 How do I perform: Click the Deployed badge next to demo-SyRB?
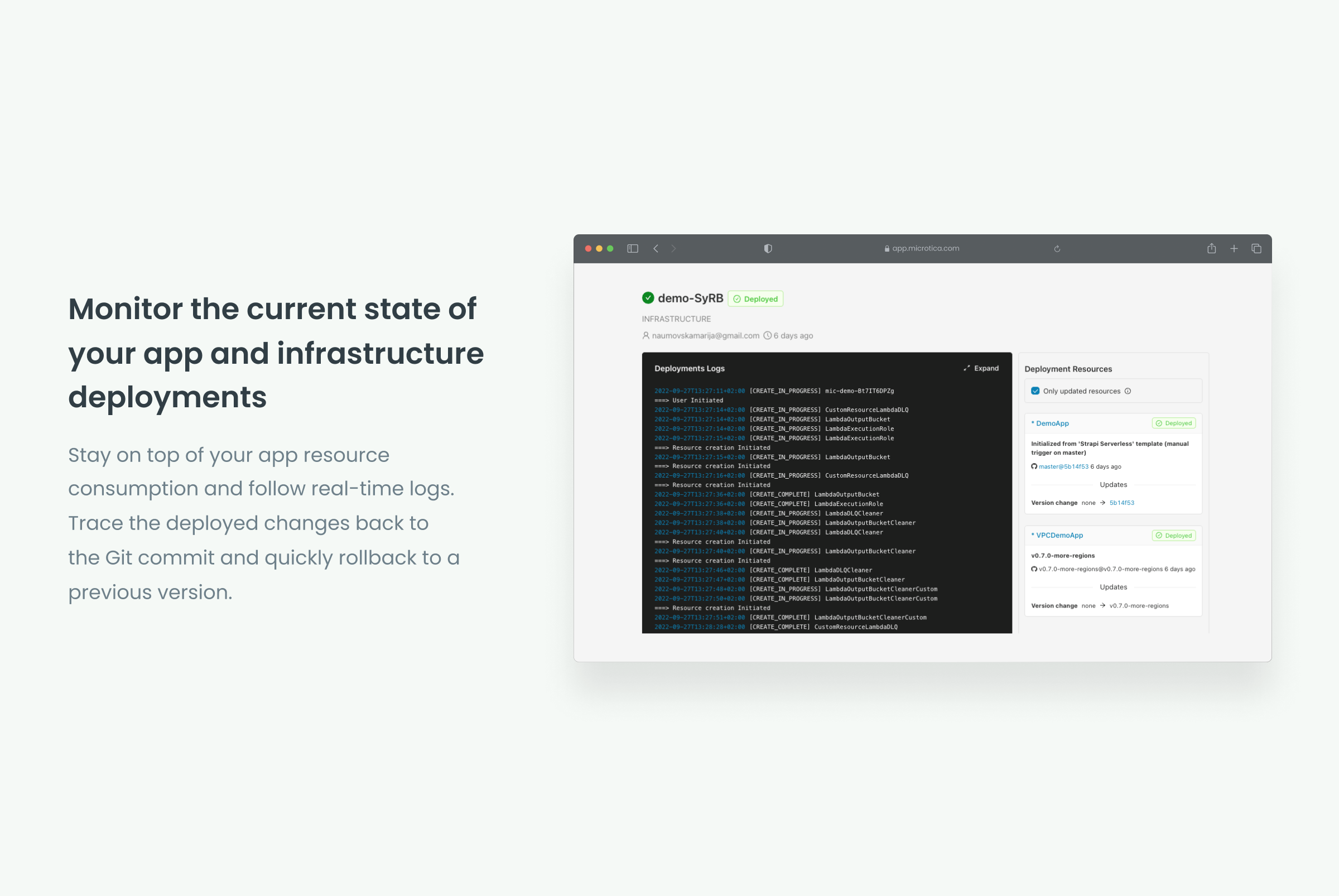click(x=755, y=299)
